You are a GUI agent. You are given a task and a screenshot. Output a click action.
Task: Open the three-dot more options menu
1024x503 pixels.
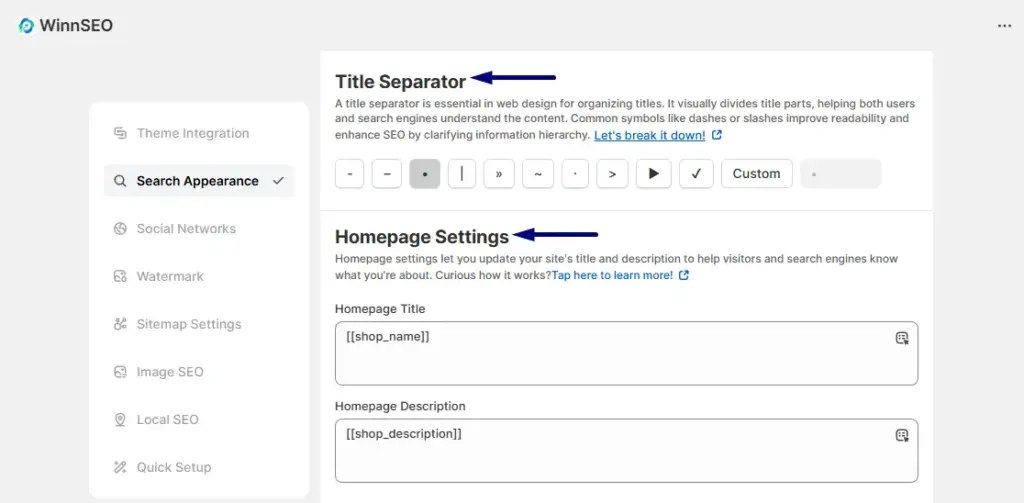(1004, 26)
